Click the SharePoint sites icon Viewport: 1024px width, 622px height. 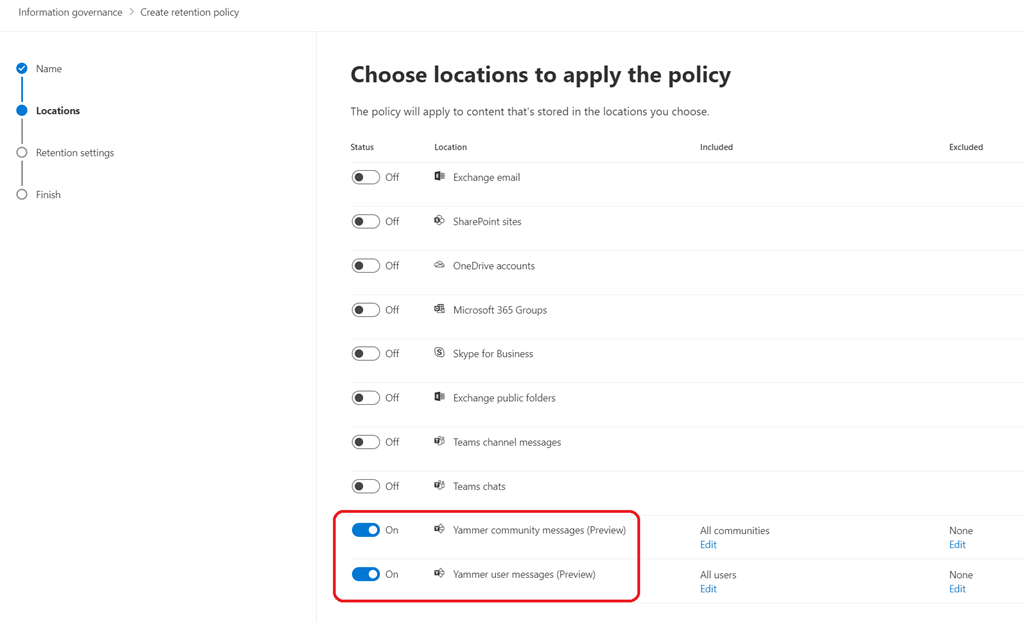click(x=439, y=221)
